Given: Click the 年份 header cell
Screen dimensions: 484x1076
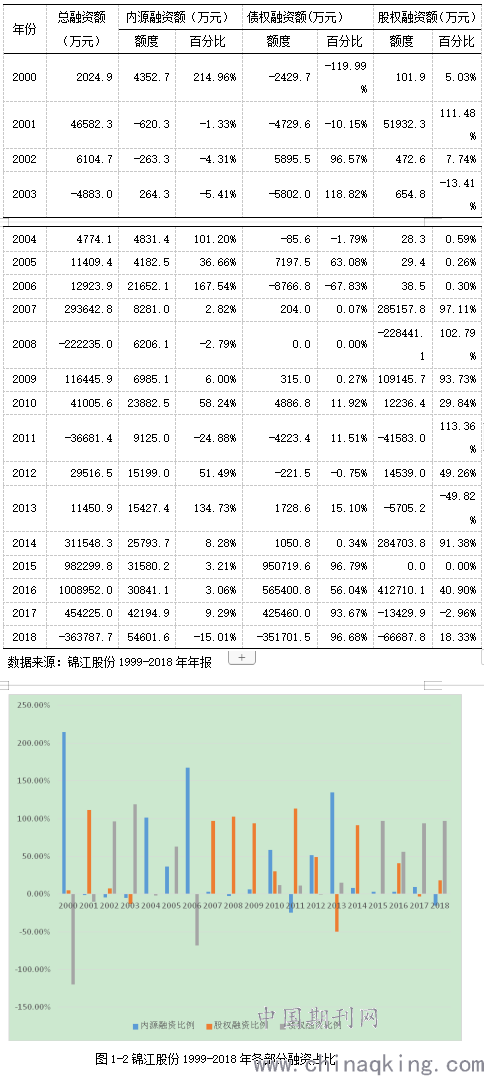Looking at the screenshot, I should click(x=25, y=28).
